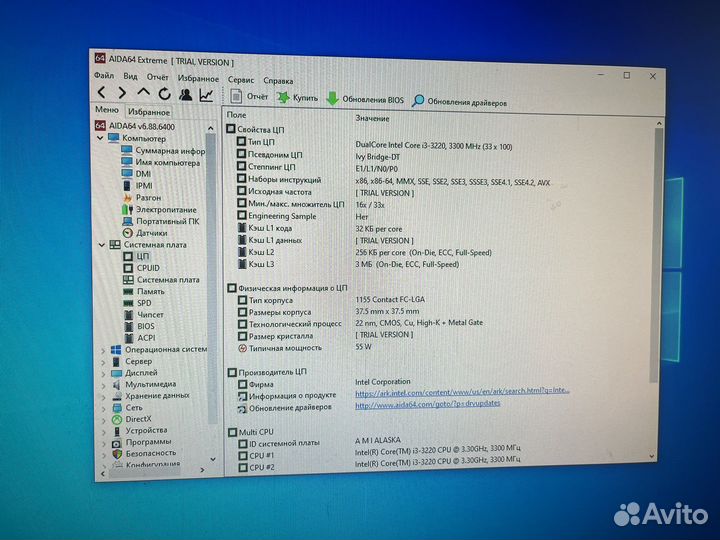Open Обновления BIOS updates
Screen dimensions: 720x540
click(x=365, y=99)
